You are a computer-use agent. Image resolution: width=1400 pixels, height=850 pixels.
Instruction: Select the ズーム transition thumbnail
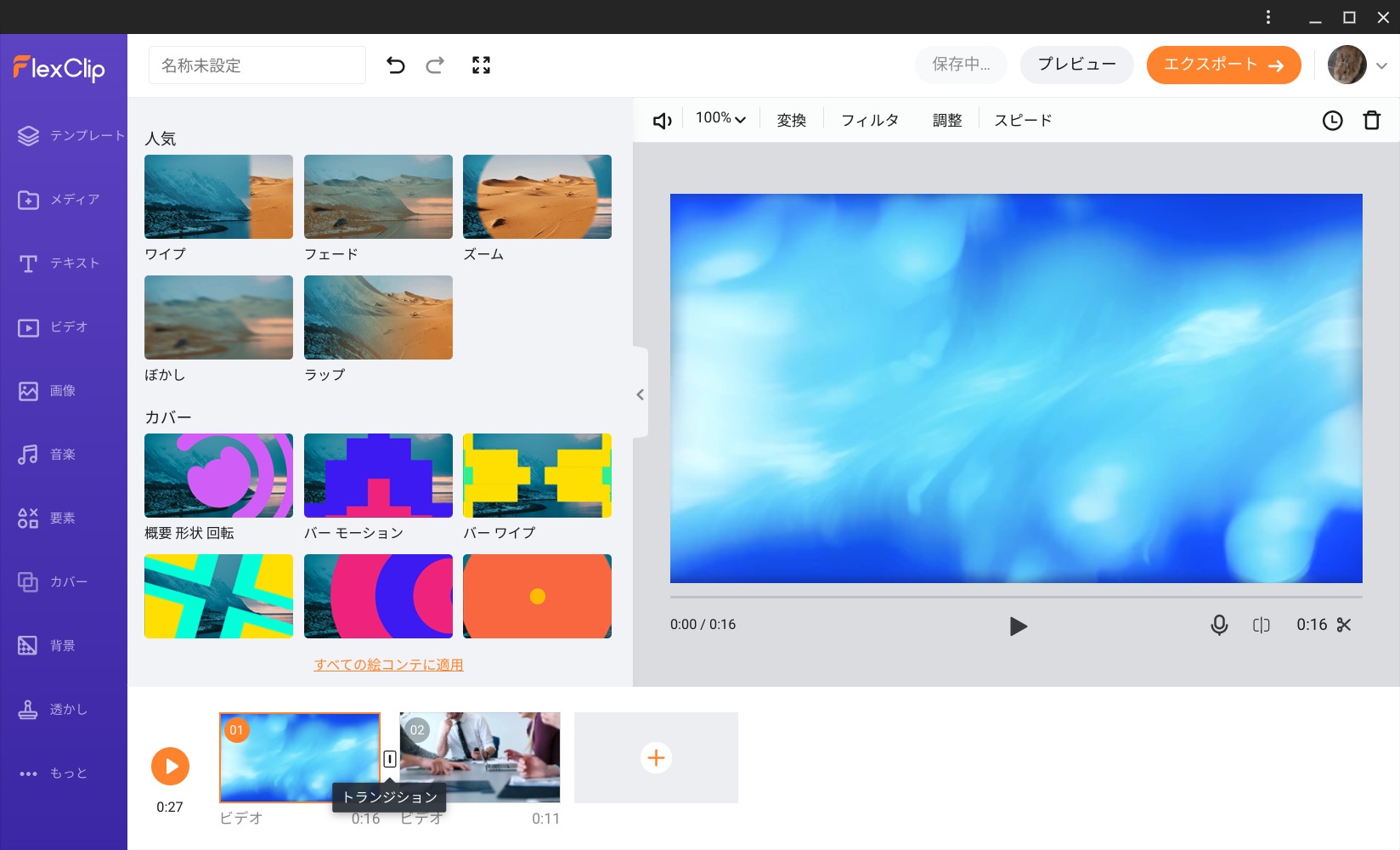[x=537, y=197]
